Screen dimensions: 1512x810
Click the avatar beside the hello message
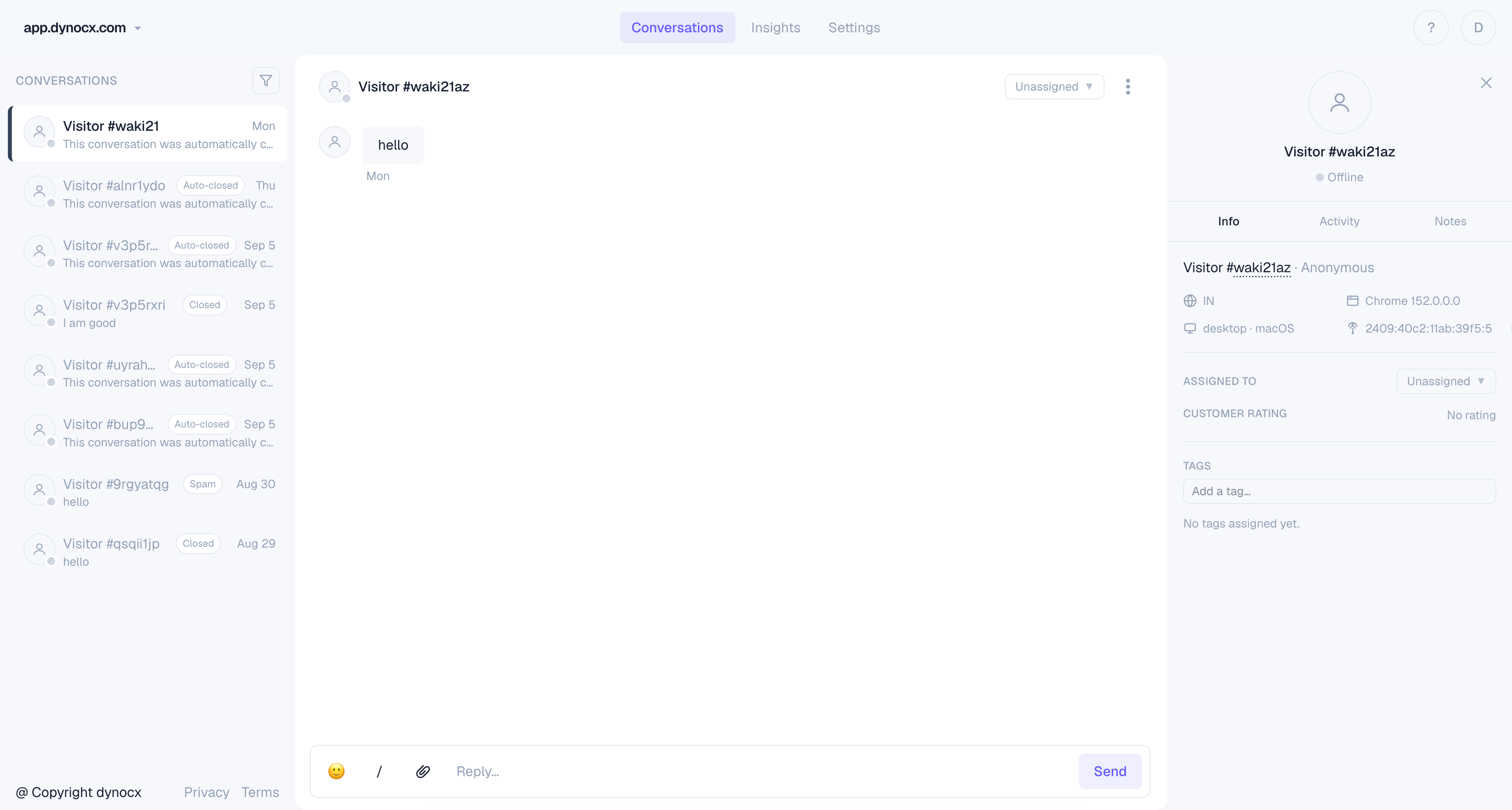[335, 141]
